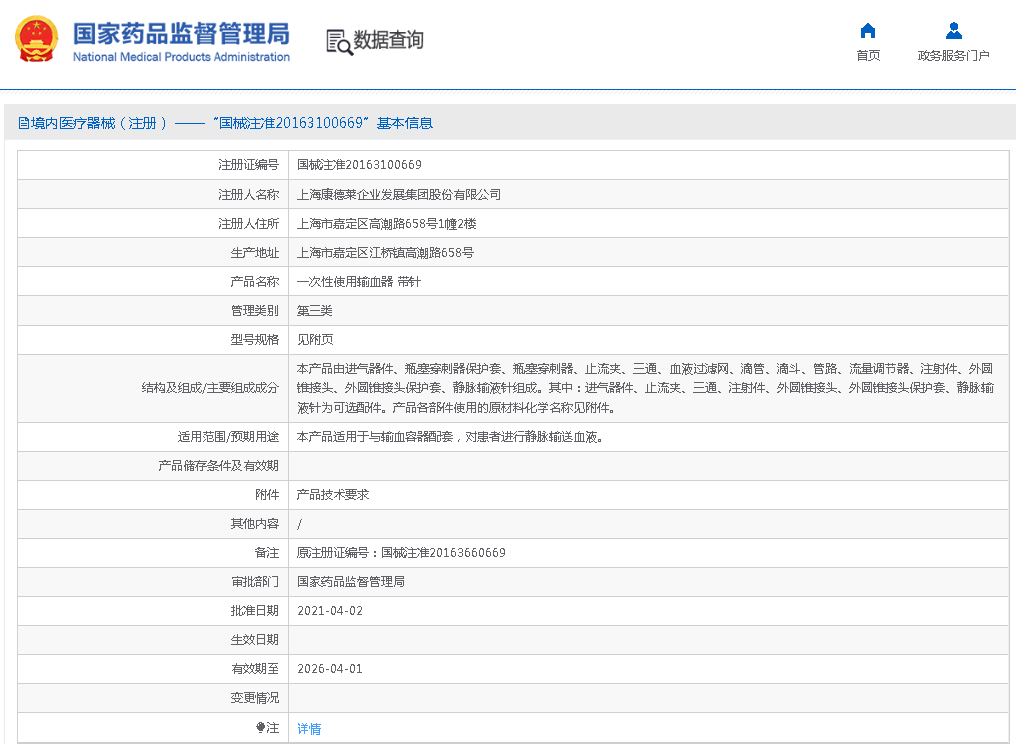Click the registrant name 上海康德莱企业发展集团 cell
Image resolution: width=1016 pixels, height=744 pixels.
coord(398,194)
